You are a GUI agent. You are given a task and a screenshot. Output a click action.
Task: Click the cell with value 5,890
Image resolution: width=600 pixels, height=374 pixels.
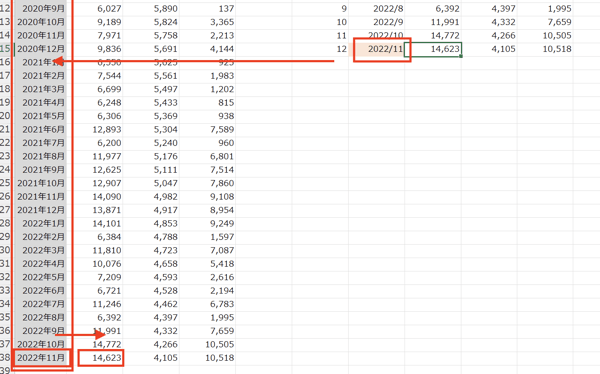point(151,8)
